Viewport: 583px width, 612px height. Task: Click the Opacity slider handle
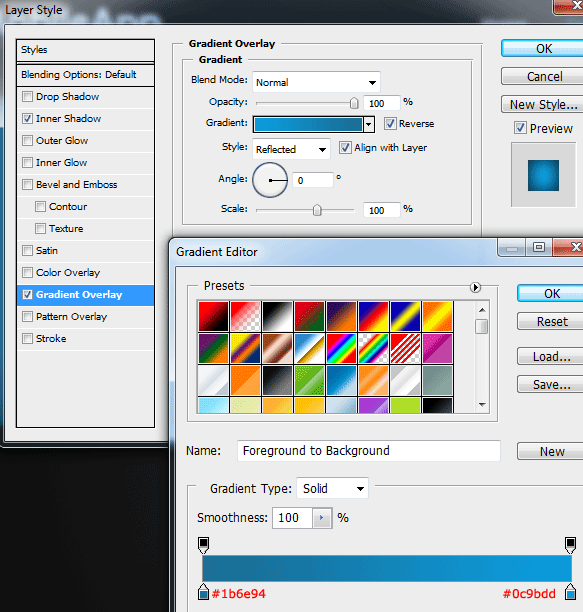(354, 103)
